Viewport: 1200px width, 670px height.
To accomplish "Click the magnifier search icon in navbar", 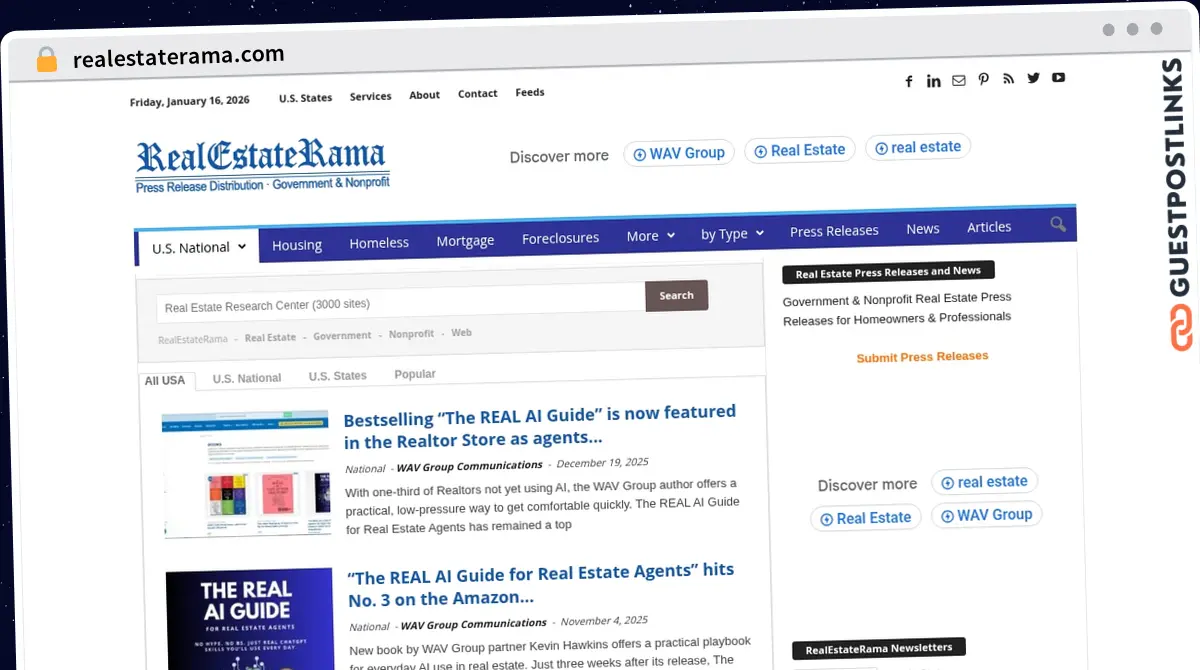I will [x=1058, y=224].
